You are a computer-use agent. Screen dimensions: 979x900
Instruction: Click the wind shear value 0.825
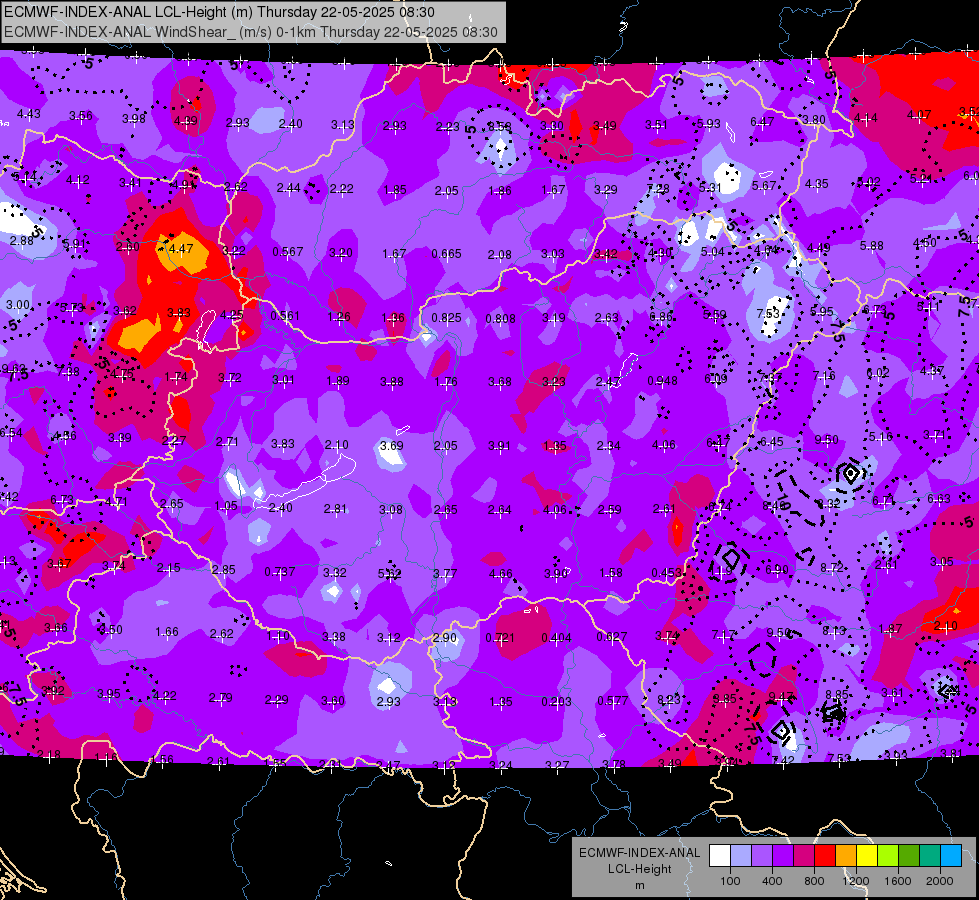click(x=446, y=318)
